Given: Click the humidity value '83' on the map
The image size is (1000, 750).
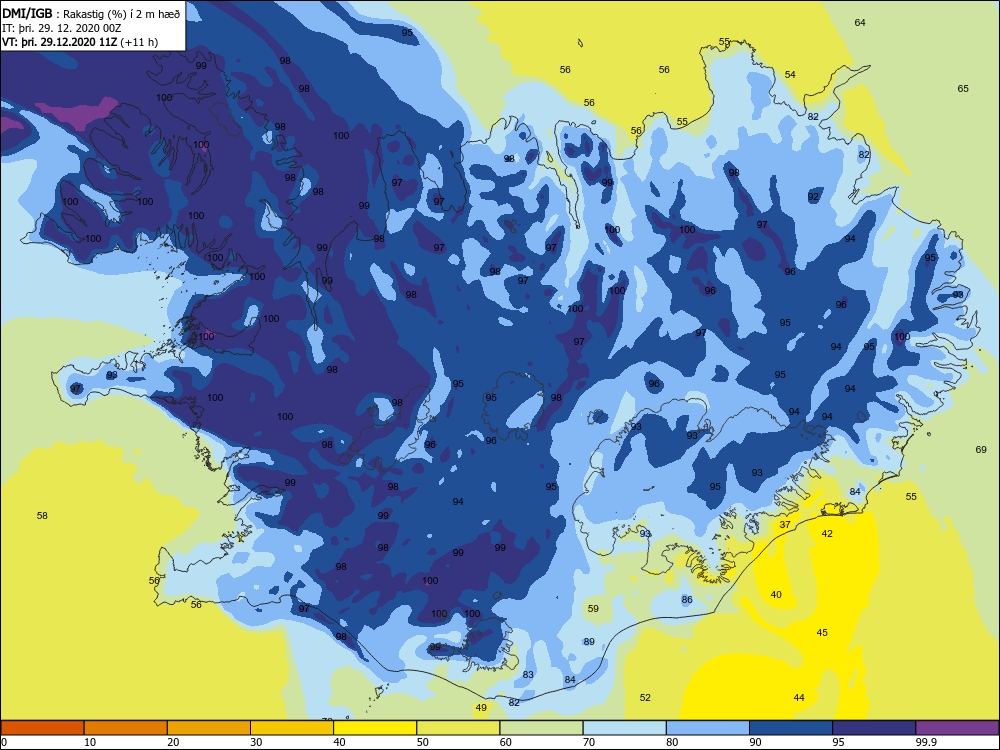Looking at the screenshot, I should tap(528, 675).
